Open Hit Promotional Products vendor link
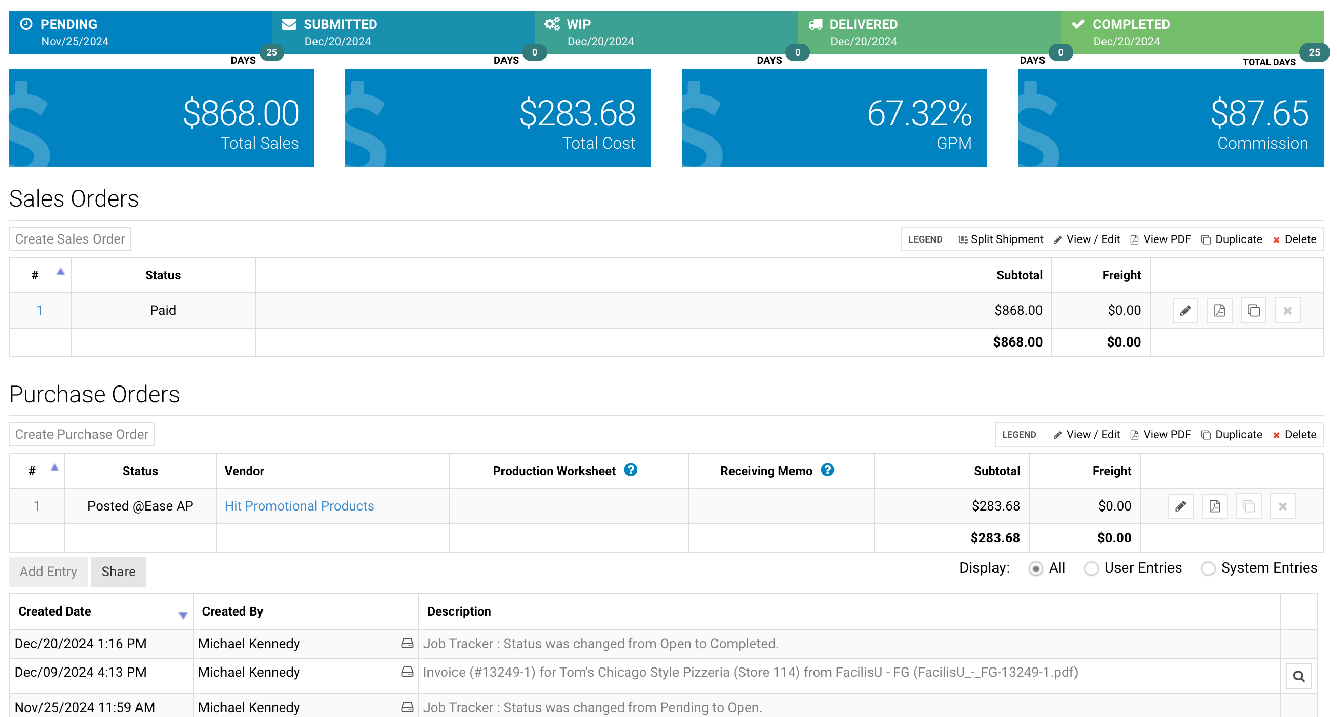1337x717 pixels. 299,506
